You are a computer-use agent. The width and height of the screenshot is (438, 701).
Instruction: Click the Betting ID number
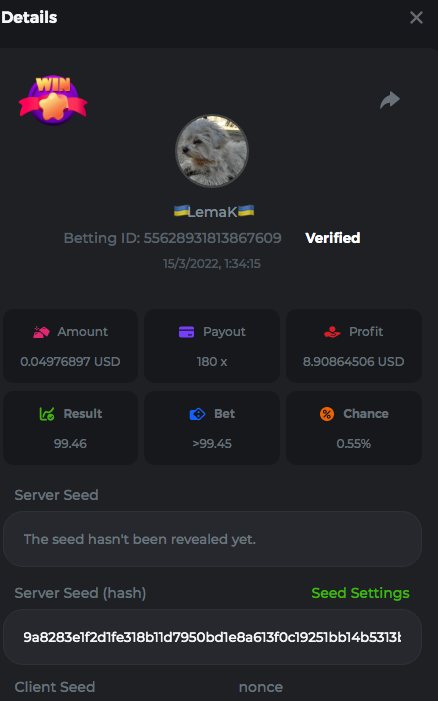pyautogui.click(x=212, y=238)
